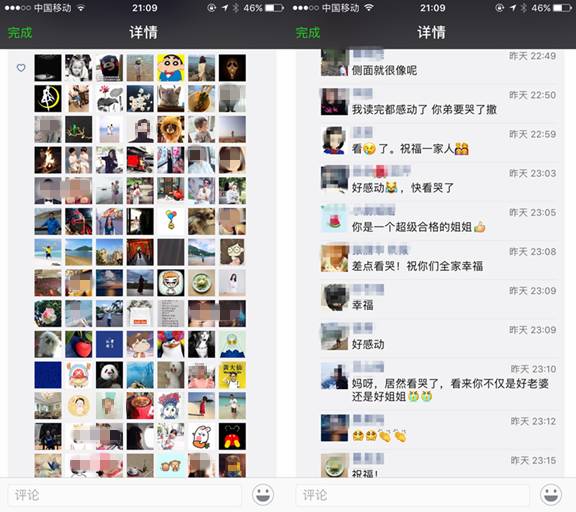Tap 完成 on the left screen
This screenshot has height=512, width=576.
click(x=20, y=33)
